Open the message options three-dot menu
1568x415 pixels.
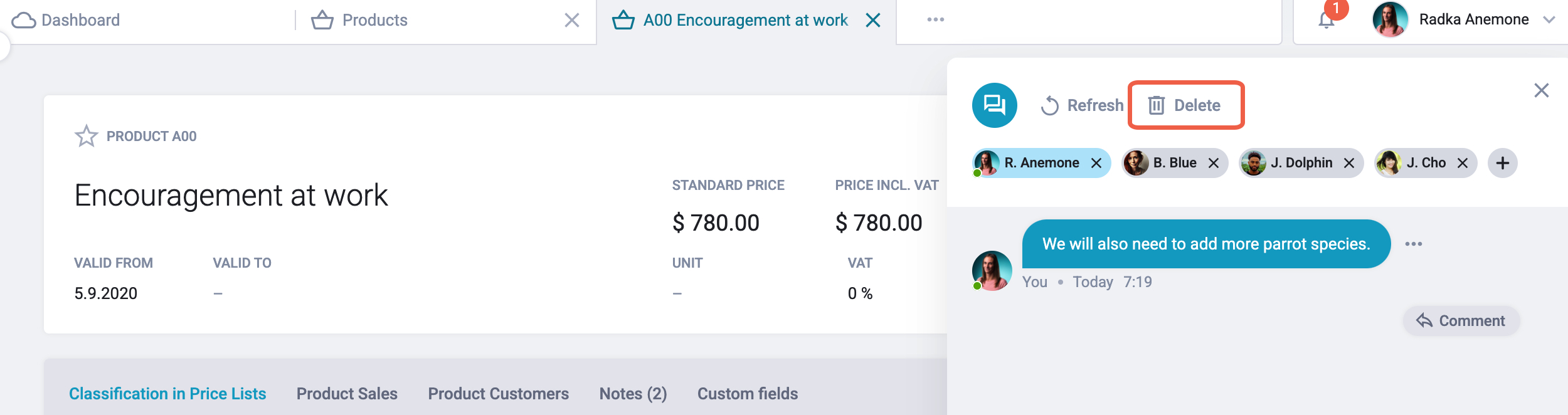coord(1414,244)
